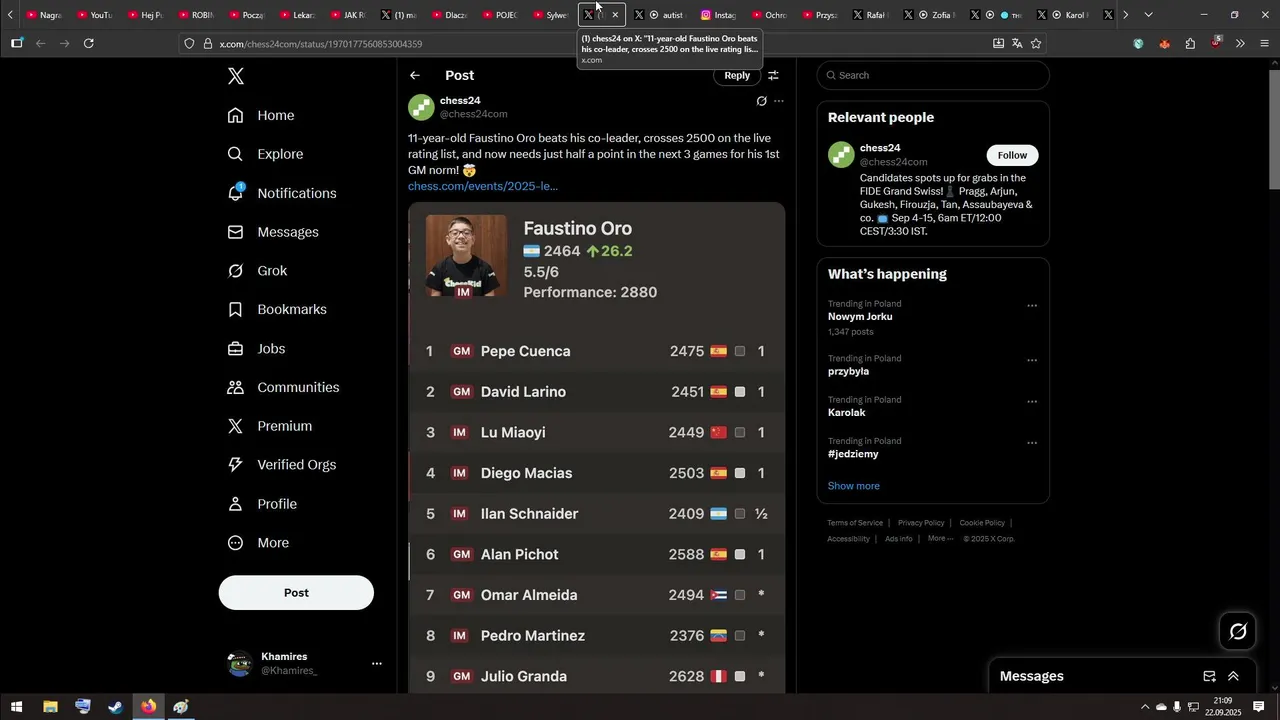1280x720 pixels.
Task: Click the Grok explain icon on the post
Action: click(761, 101)
